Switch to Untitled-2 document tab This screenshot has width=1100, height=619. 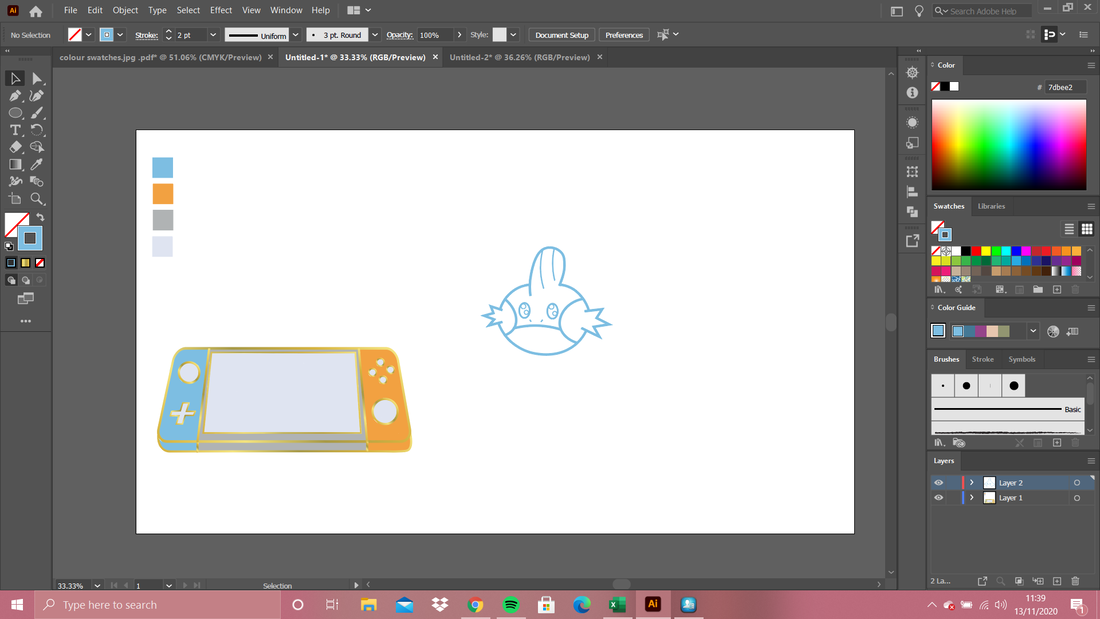520,58
